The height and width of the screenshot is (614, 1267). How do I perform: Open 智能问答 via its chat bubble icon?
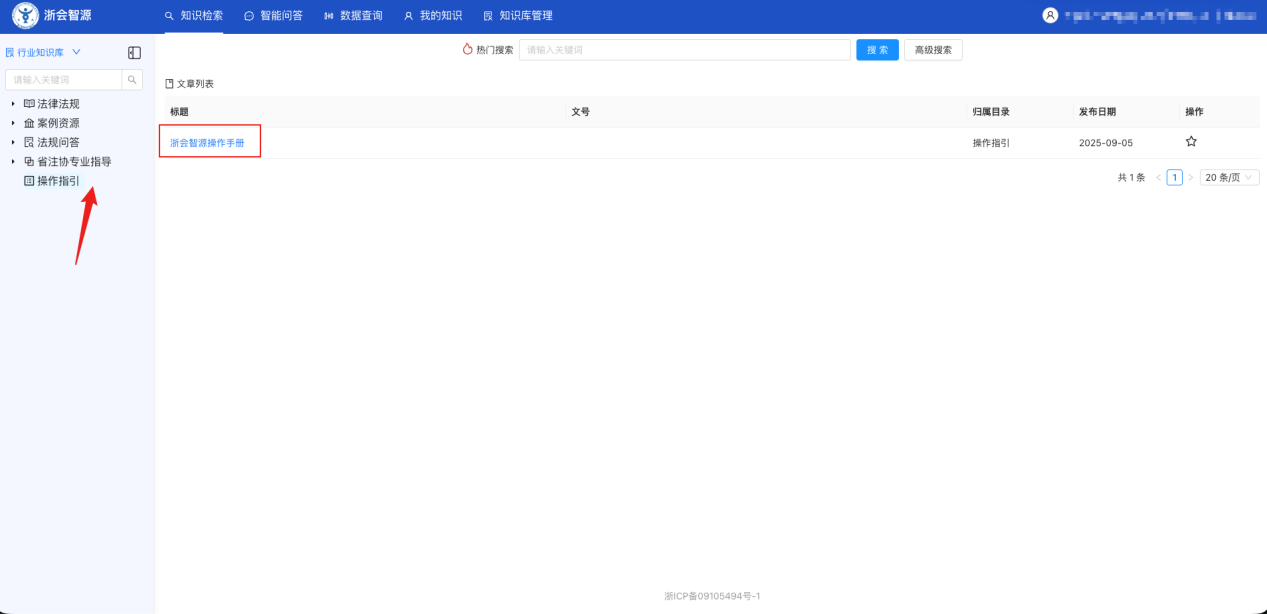tap(251, 15)
